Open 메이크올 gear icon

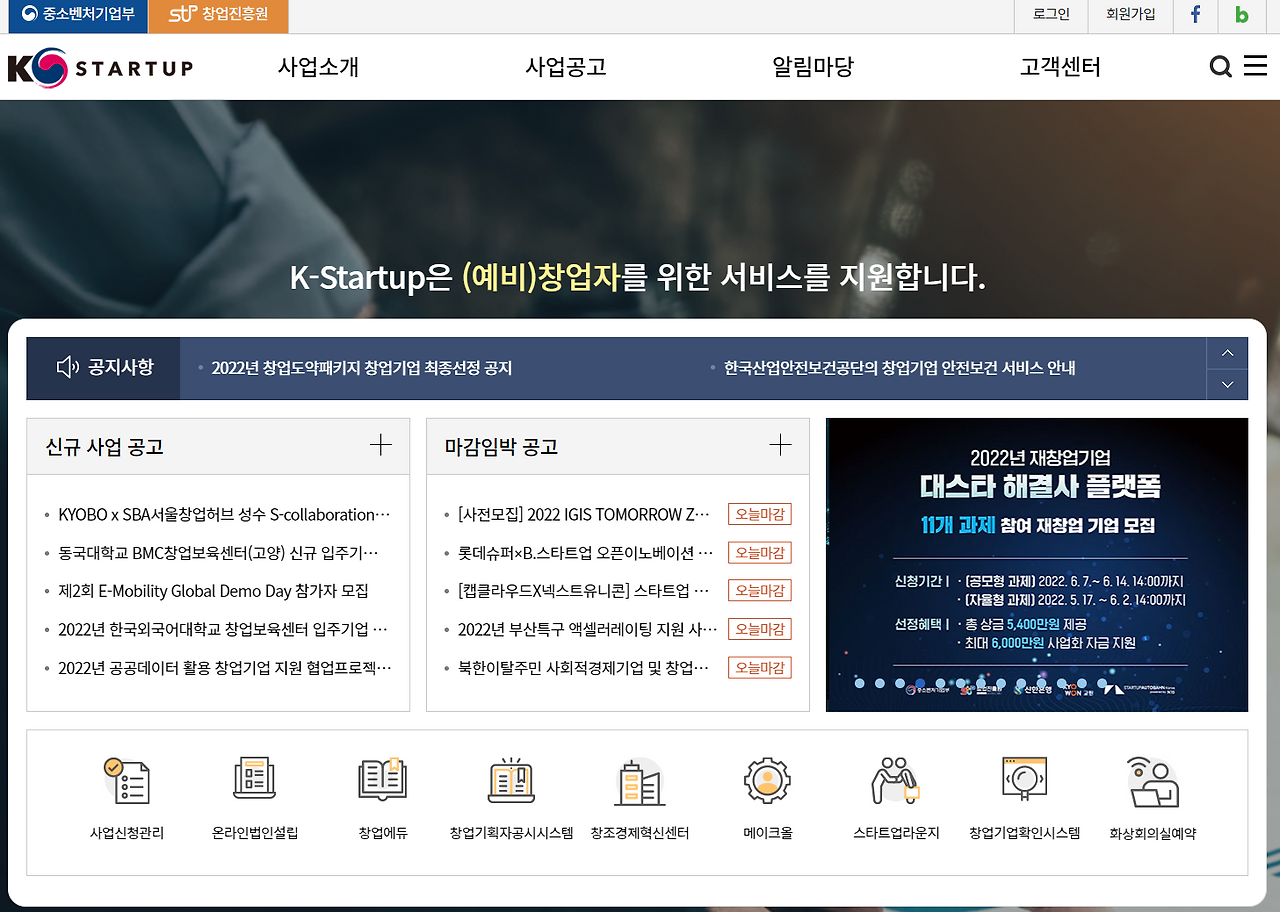(768, 781)
